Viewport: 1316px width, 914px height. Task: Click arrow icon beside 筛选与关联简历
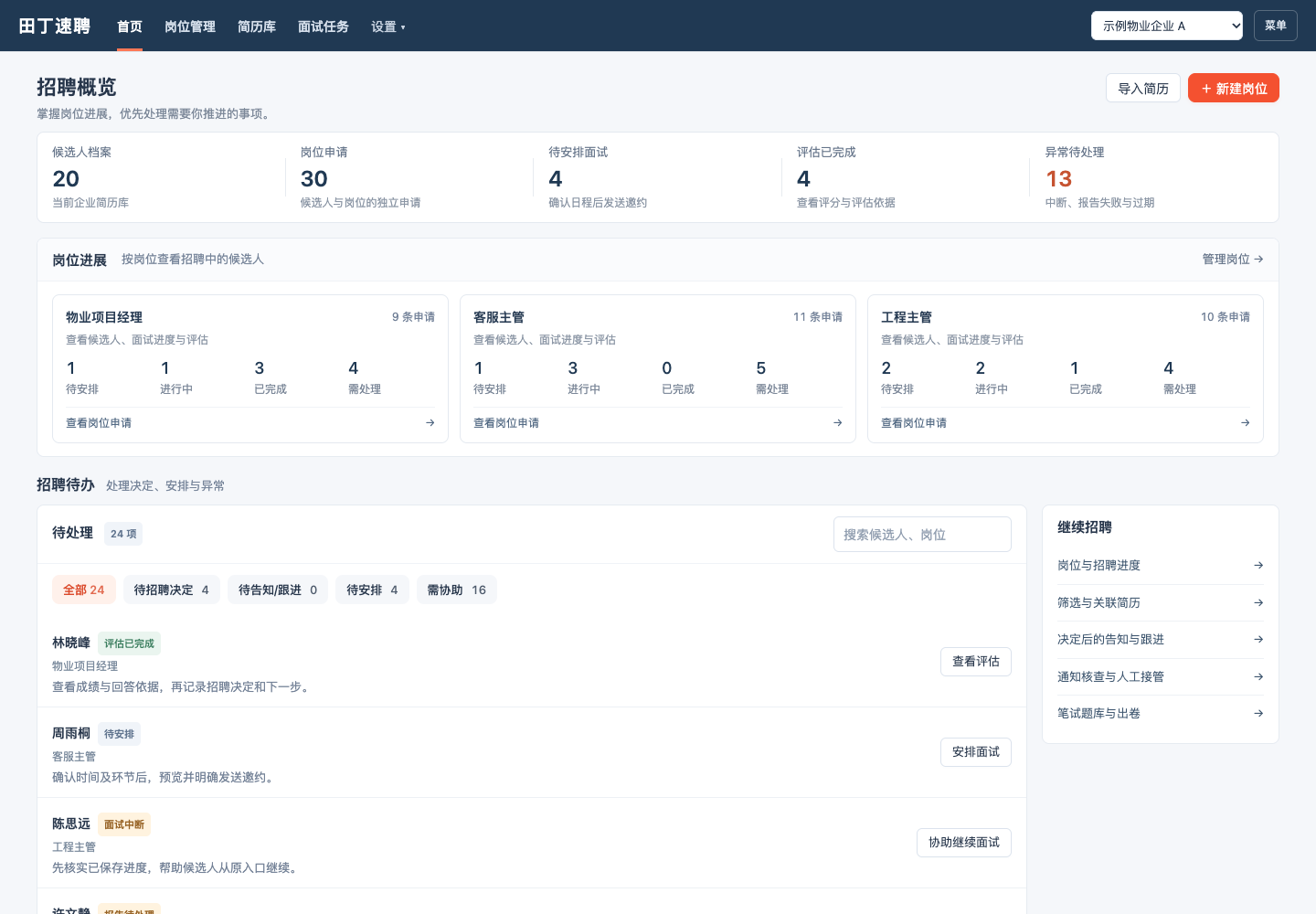click(1258, 603)
